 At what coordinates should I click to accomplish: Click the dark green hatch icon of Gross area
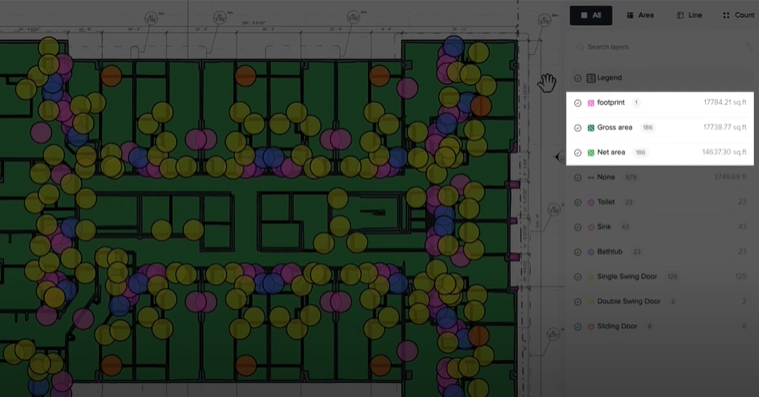(x=591, y=128)
